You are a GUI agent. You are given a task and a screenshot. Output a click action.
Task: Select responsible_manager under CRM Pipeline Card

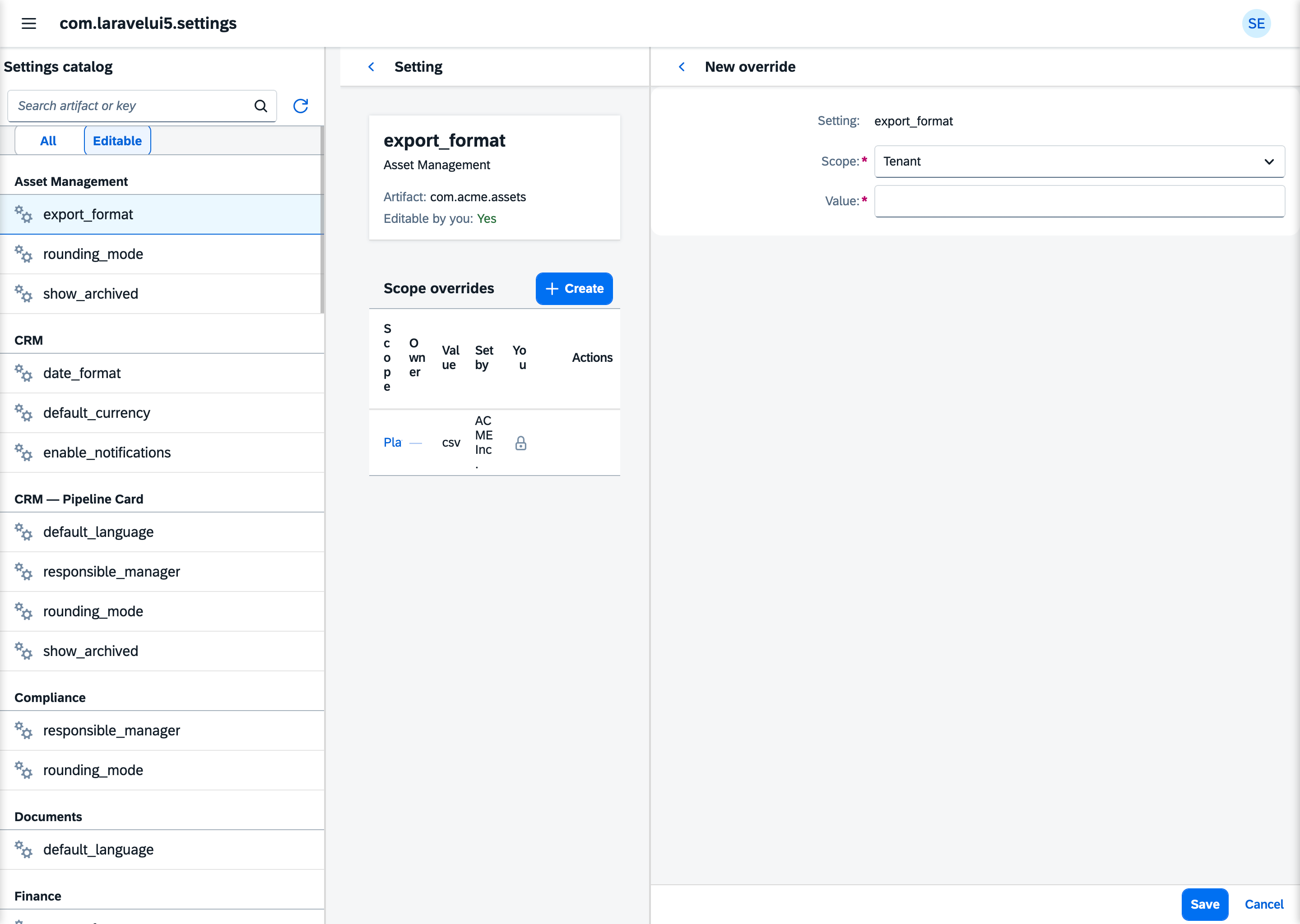tap(162, 572)
